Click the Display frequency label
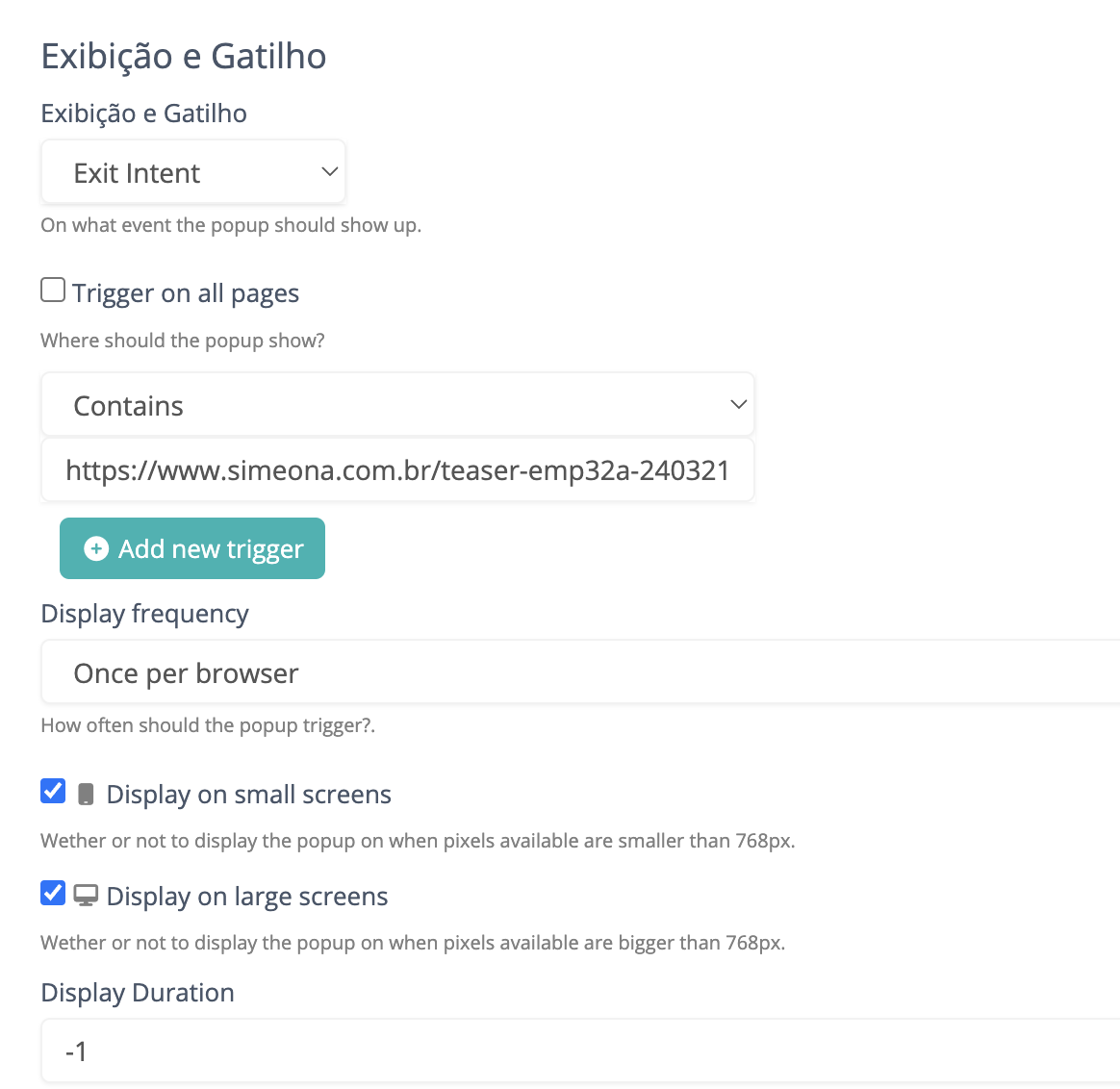Screen dimensions: 1120x1089 pyautogui.click(x=145, y=614)
